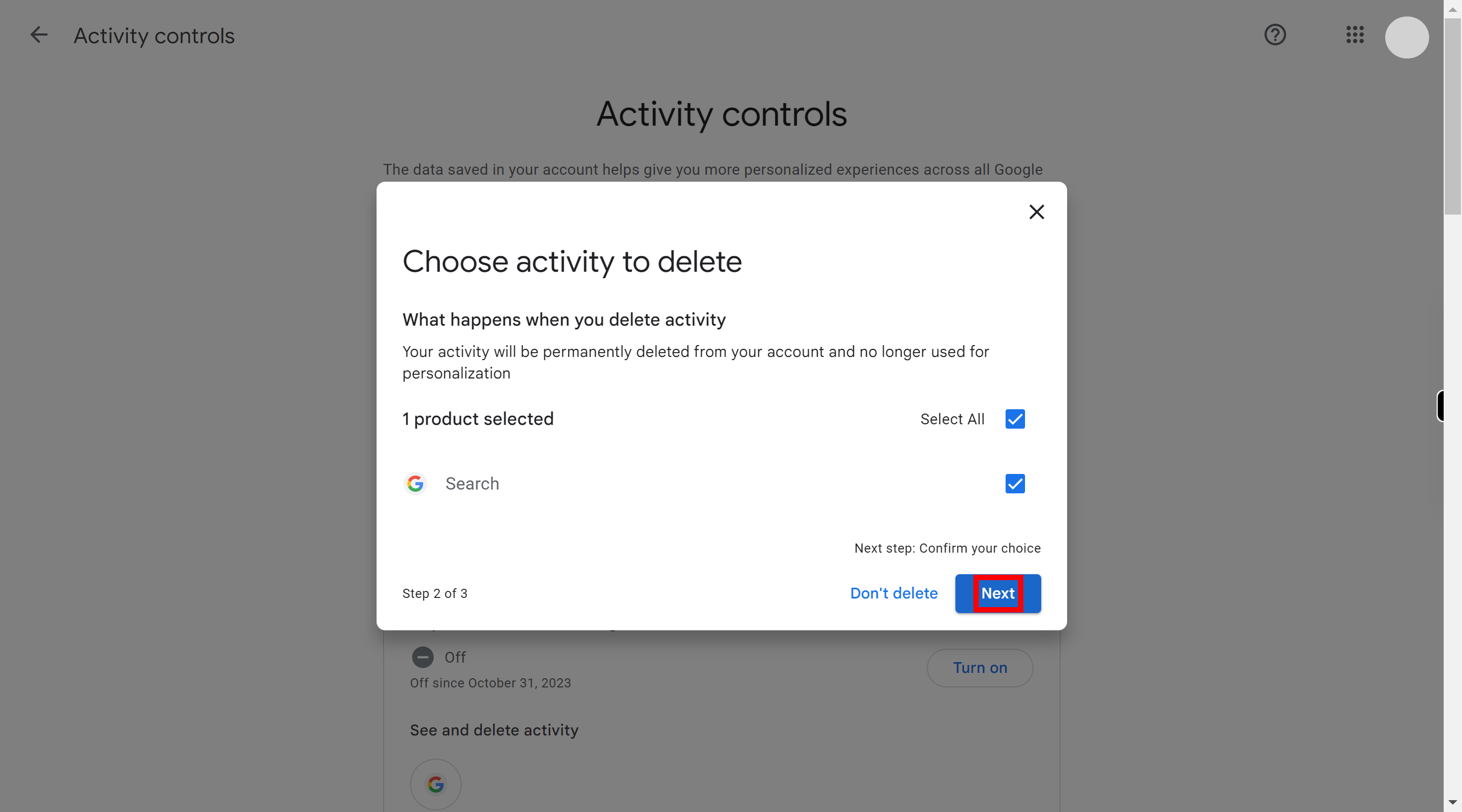Click Don't delete to cancel

coord(894,593)
